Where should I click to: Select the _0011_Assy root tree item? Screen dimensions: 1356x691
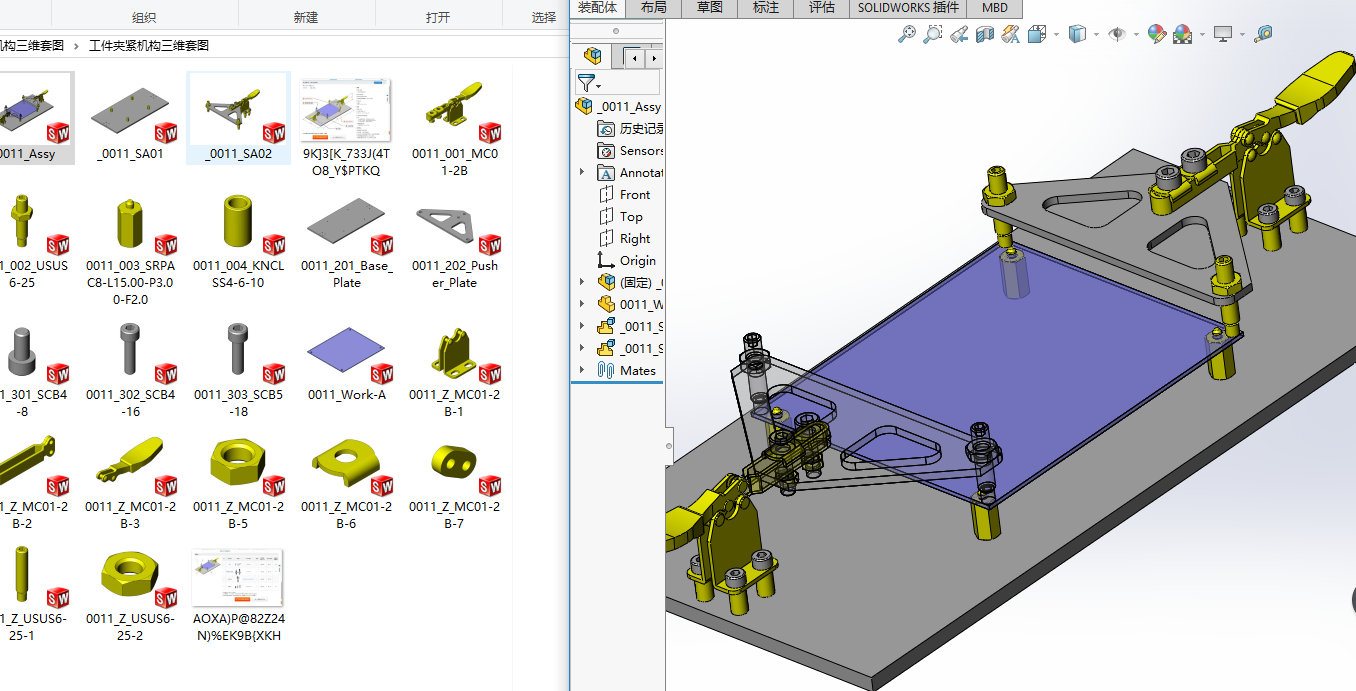click(x=619, y=106)
